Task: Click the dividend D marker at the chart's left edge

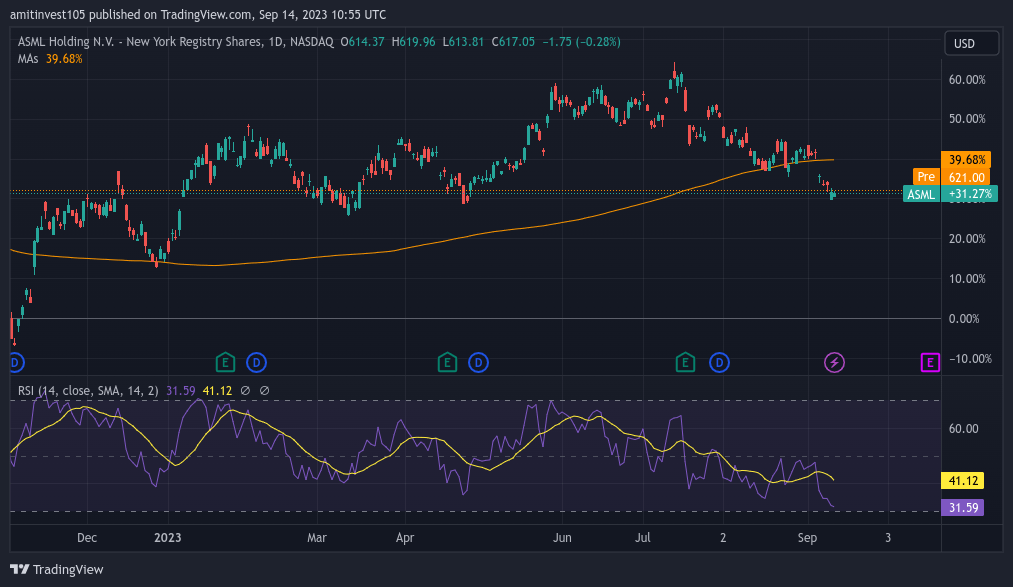Action: [x=16, y=363]
